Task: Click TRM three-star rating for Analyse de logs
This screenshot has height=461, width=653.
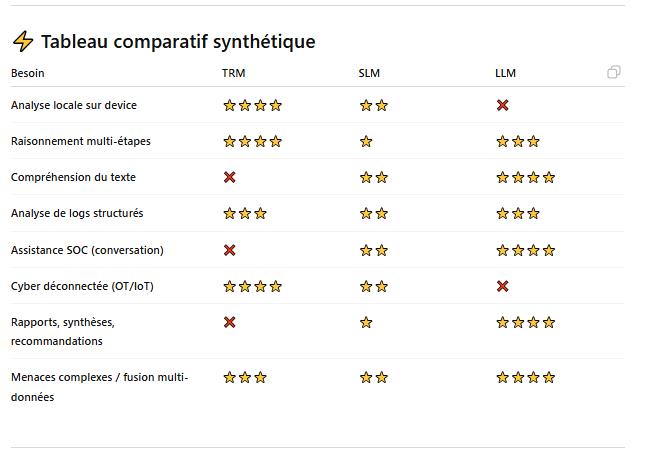Action: 245,213
